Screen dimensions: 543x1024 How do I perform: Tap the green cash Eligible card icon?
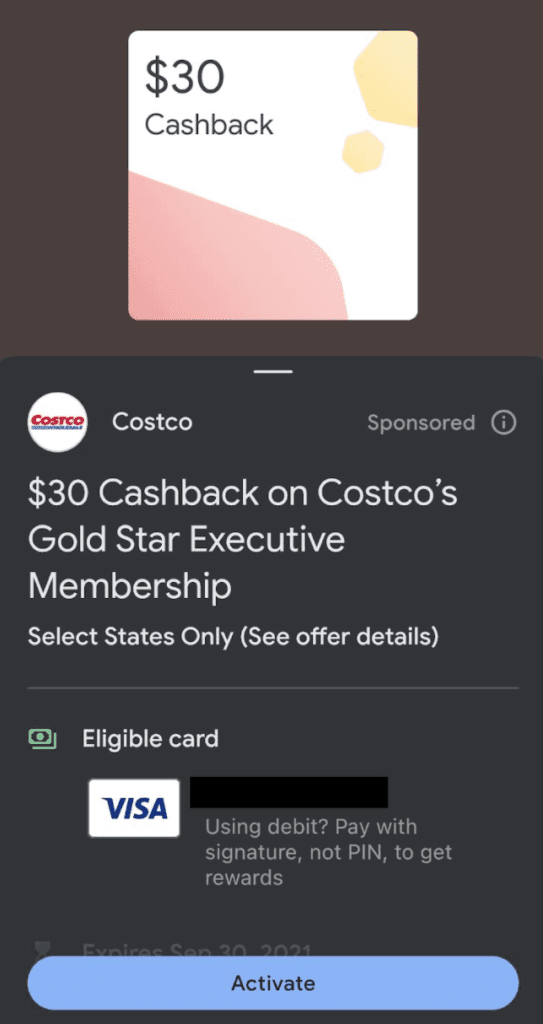[42, 739]
